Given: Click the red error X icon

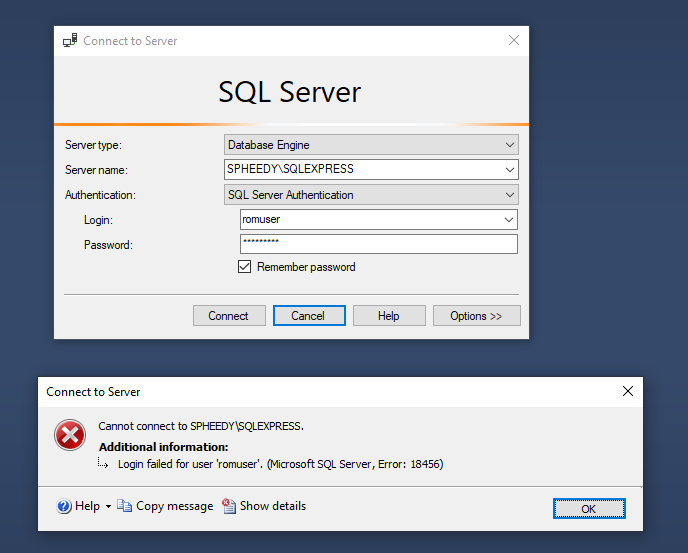Looking at the screenshot, I should click(70, 435).
